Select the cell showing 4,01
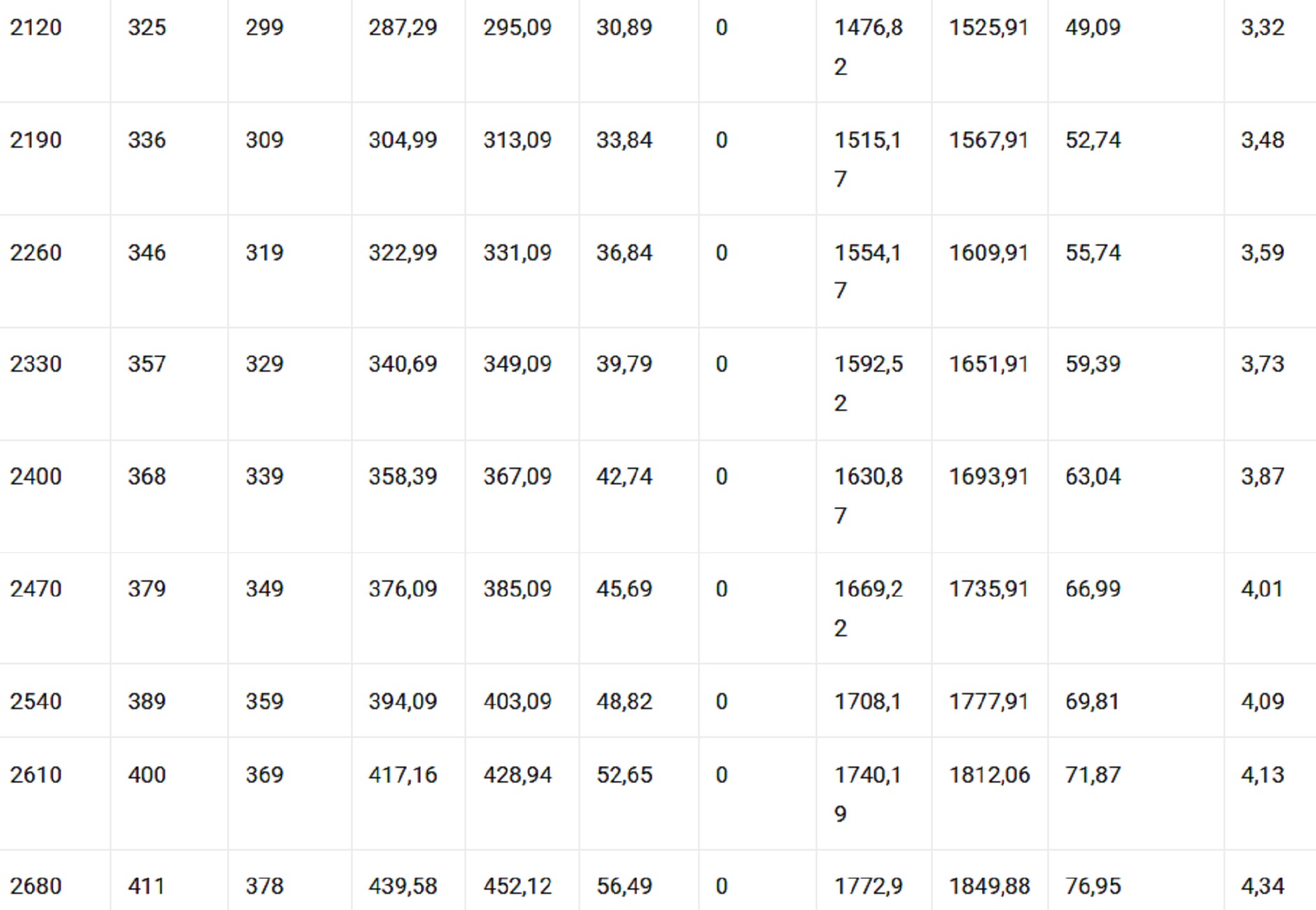The height and width of the screenshot is (910, 1316). (x=1261, y=589)
